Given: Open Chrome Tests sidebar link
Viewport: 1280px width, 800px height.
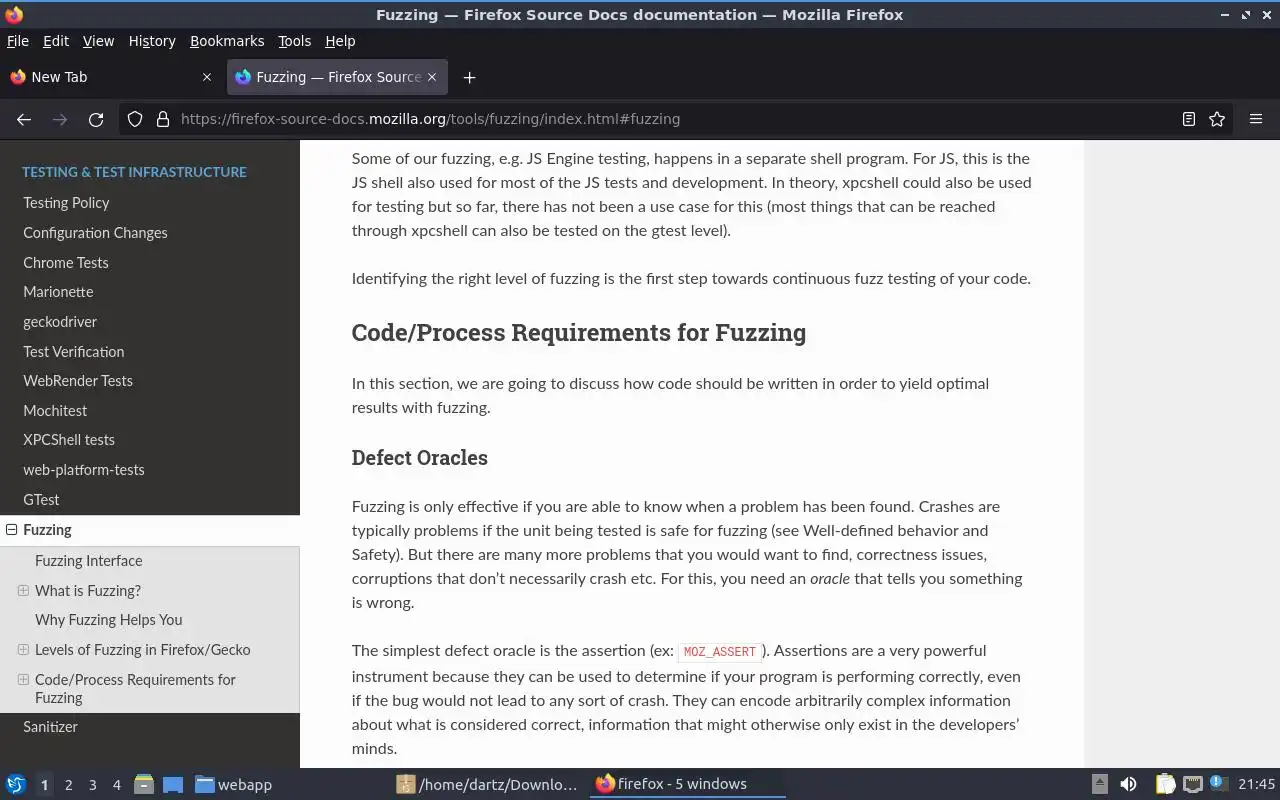Looking at the screenshot, I should pyautogui.click(x=66, y=263).
